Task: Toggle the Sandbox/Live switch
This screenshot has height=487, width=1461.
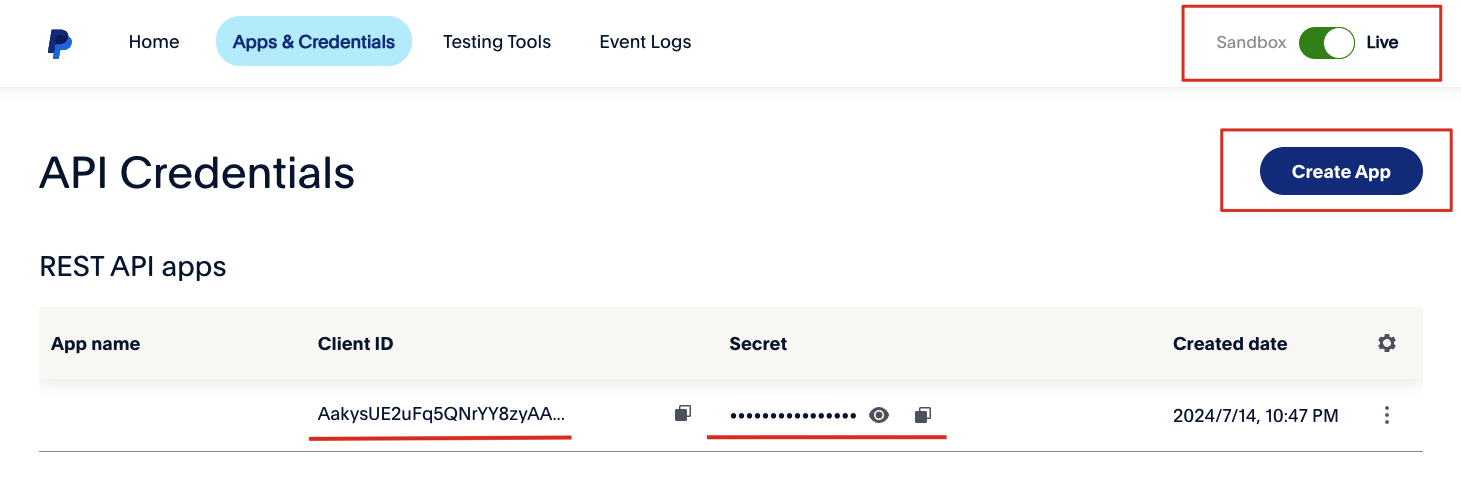Action: [1326, 43]
